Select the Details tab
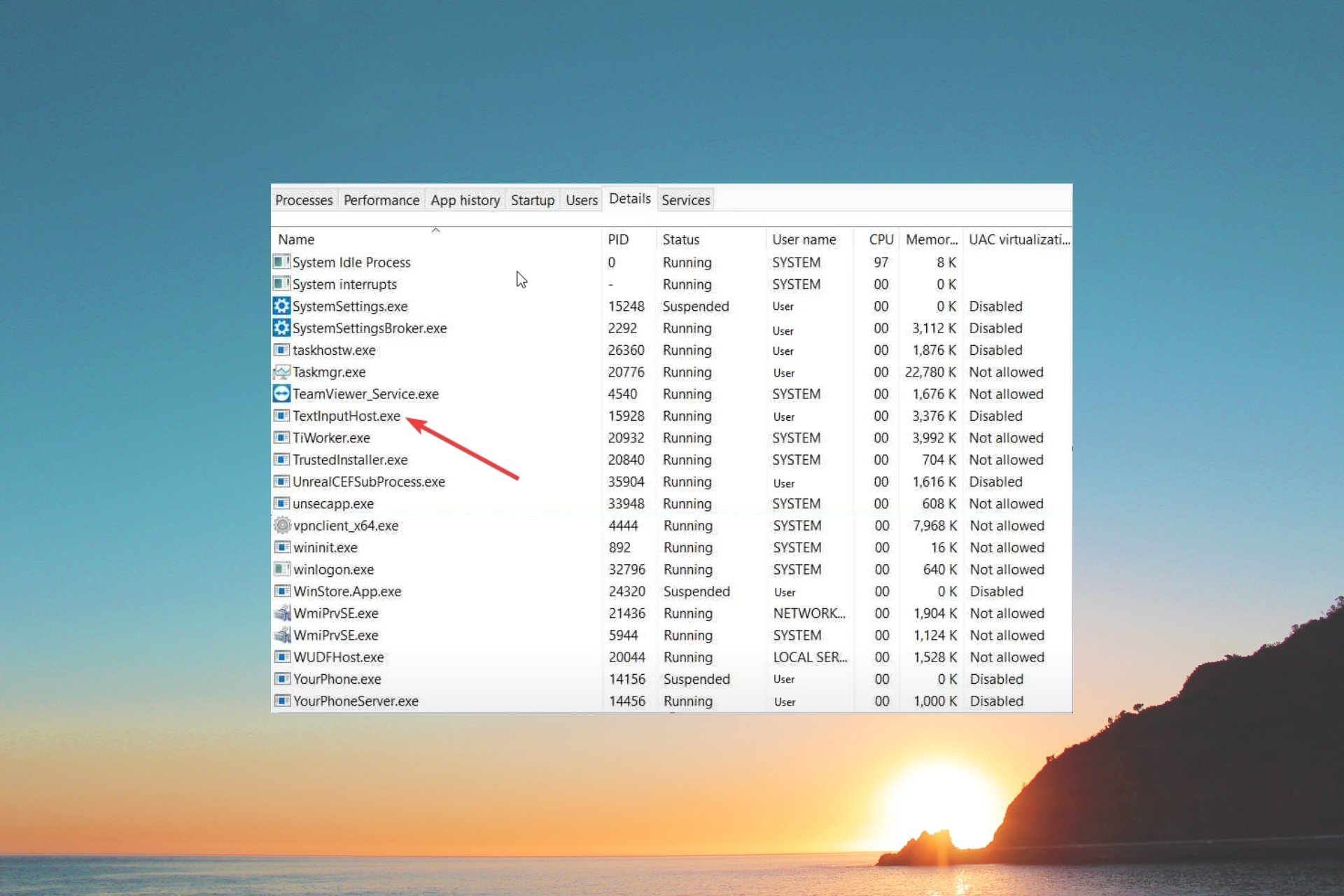1344x896 pixels. pyautogui.click(x=629, y=199)
